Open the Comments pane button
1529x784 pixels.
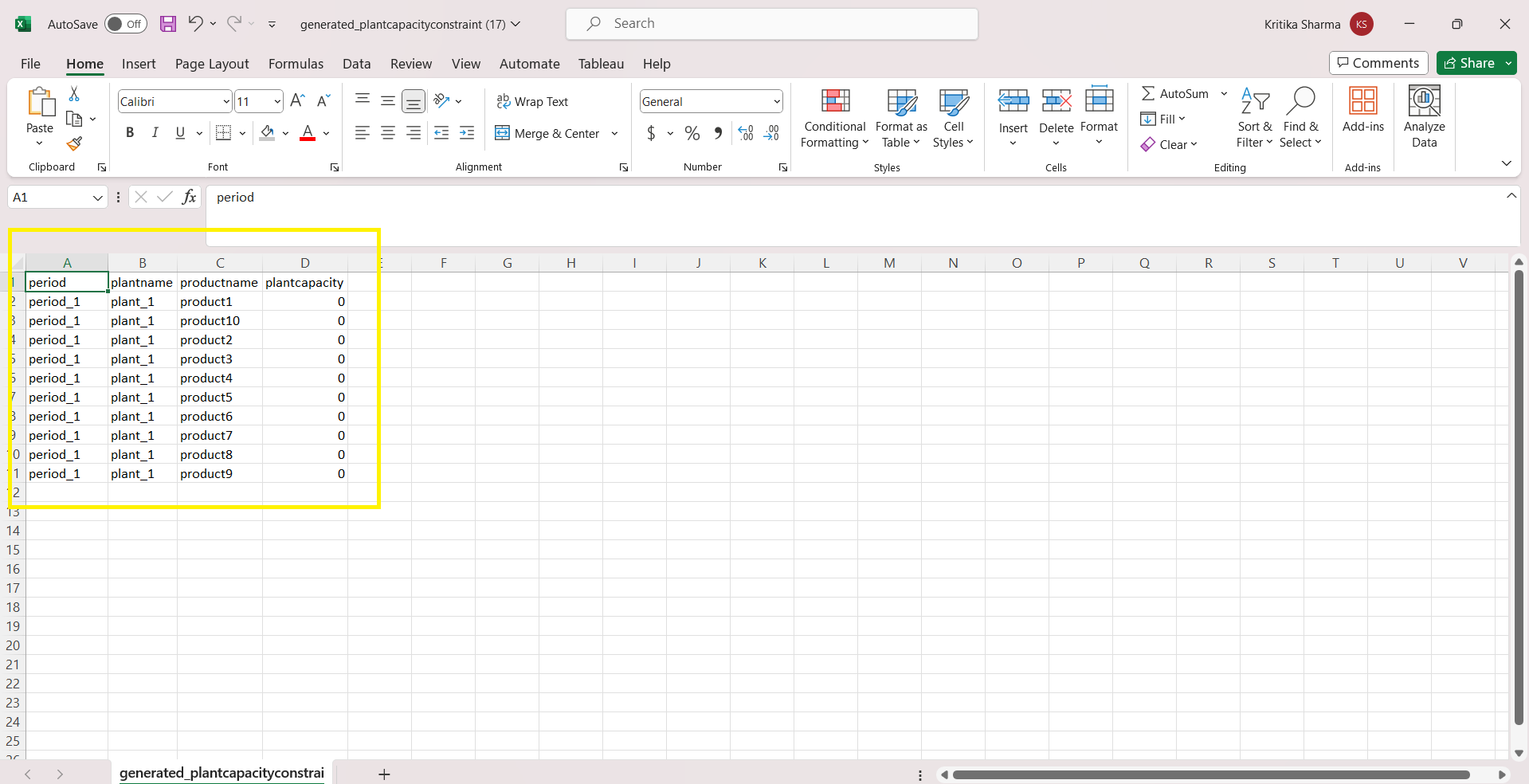pos(1378,63)
